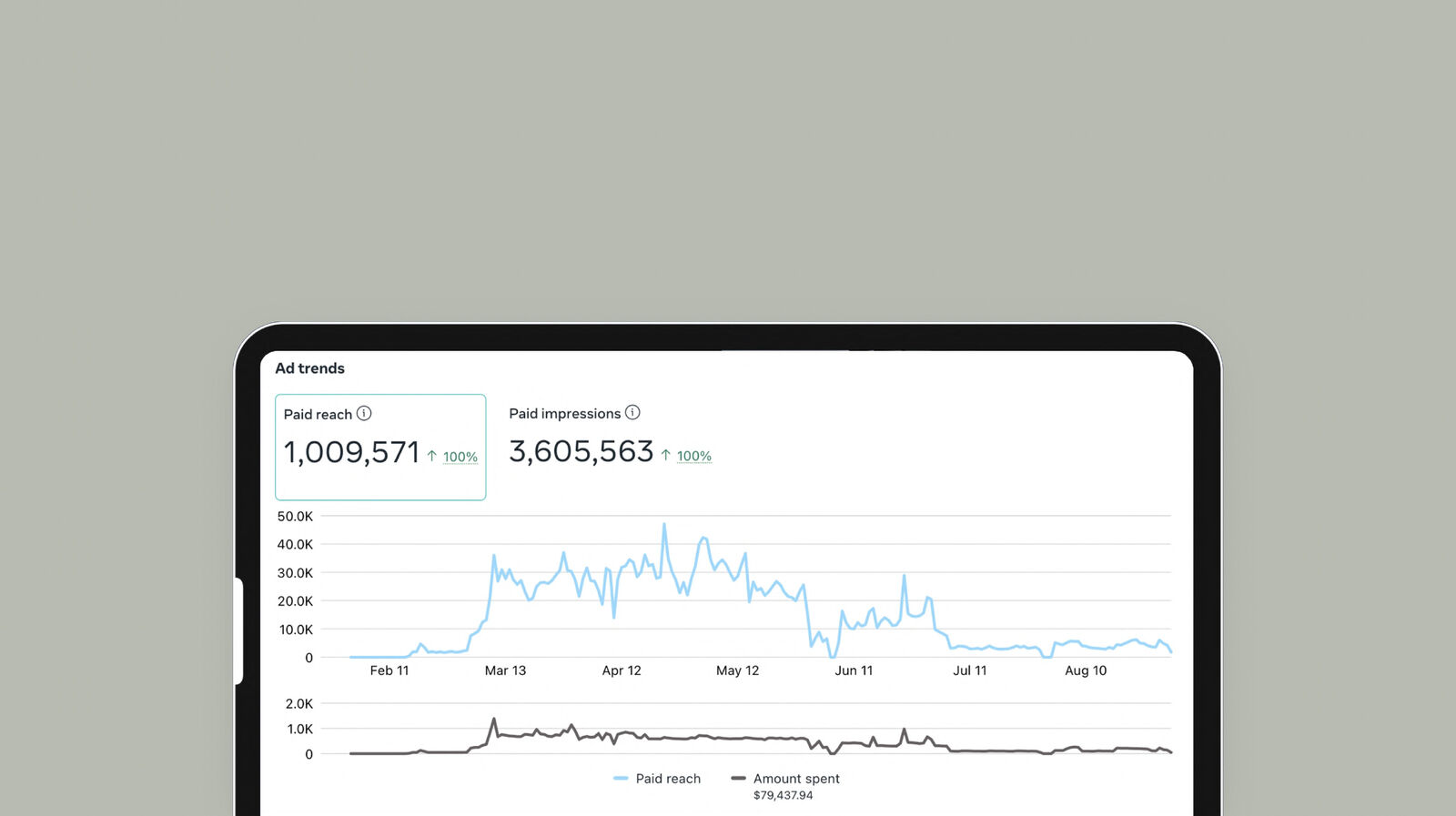Click the gray Amount spent legend swatch
Screen dimensions: 1456x816
pos(738,779)
